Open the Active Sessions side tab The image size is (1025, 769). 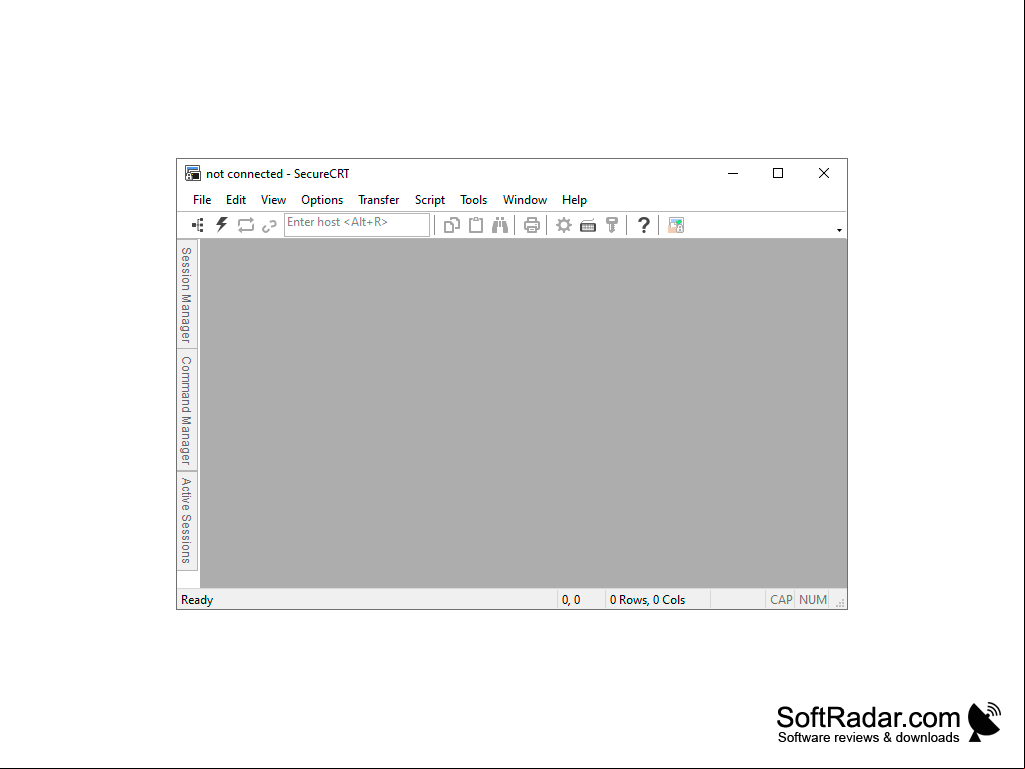click(186, 521)
